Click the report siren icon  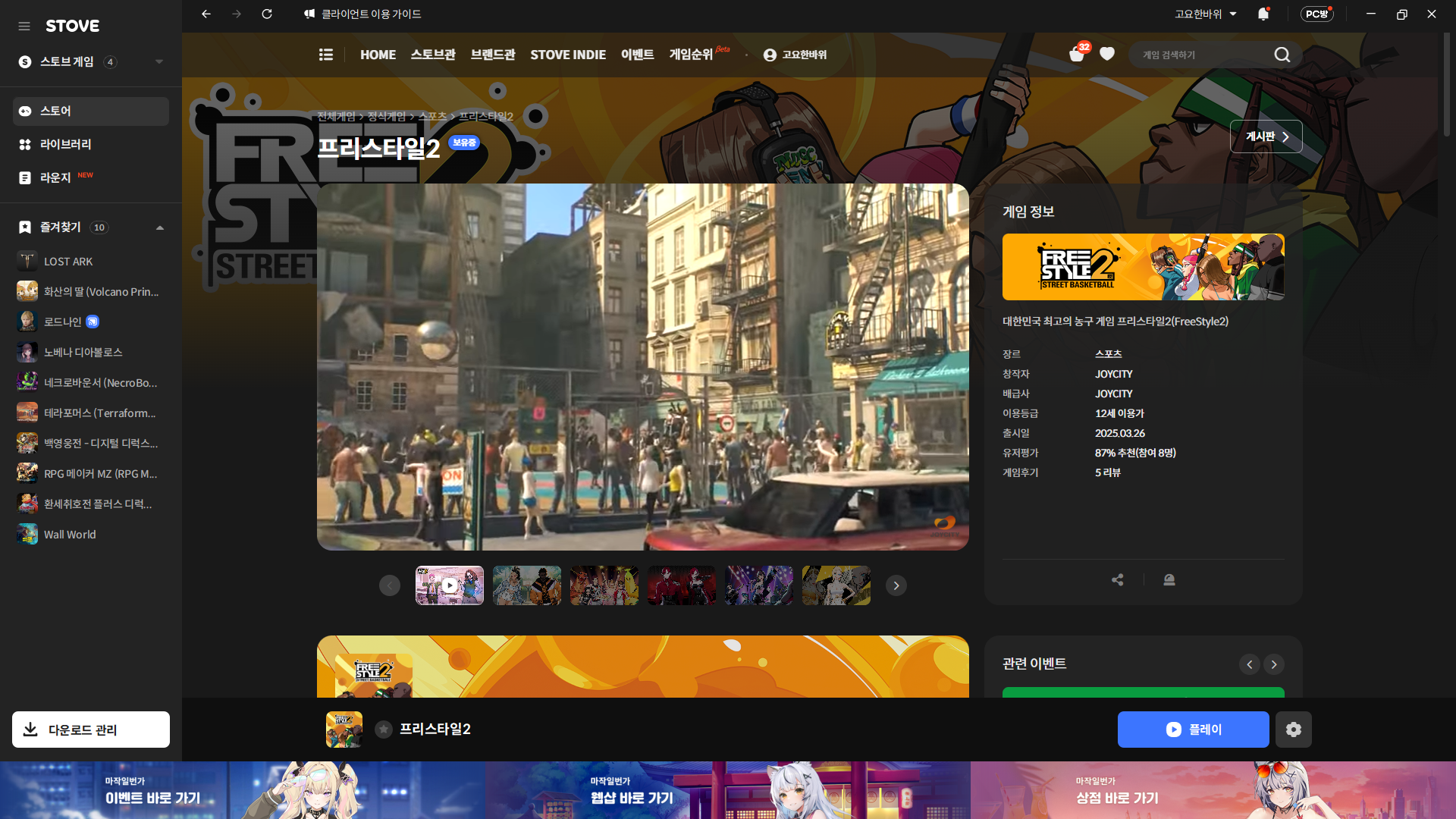[1169, 580]
